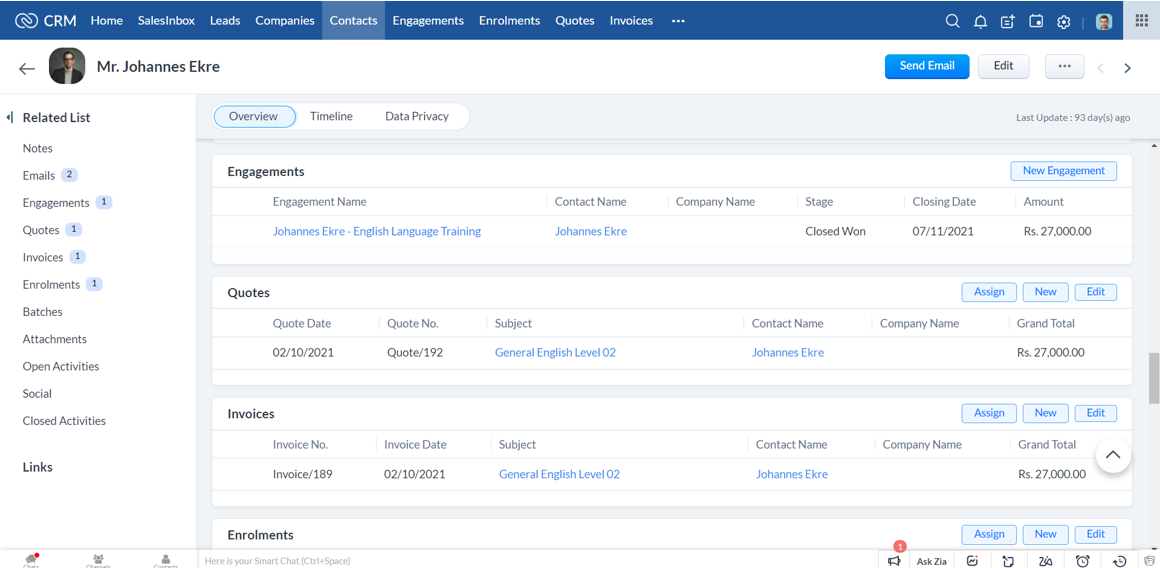
Task: Click the Send Email button
Action: (x=927, y=66)
